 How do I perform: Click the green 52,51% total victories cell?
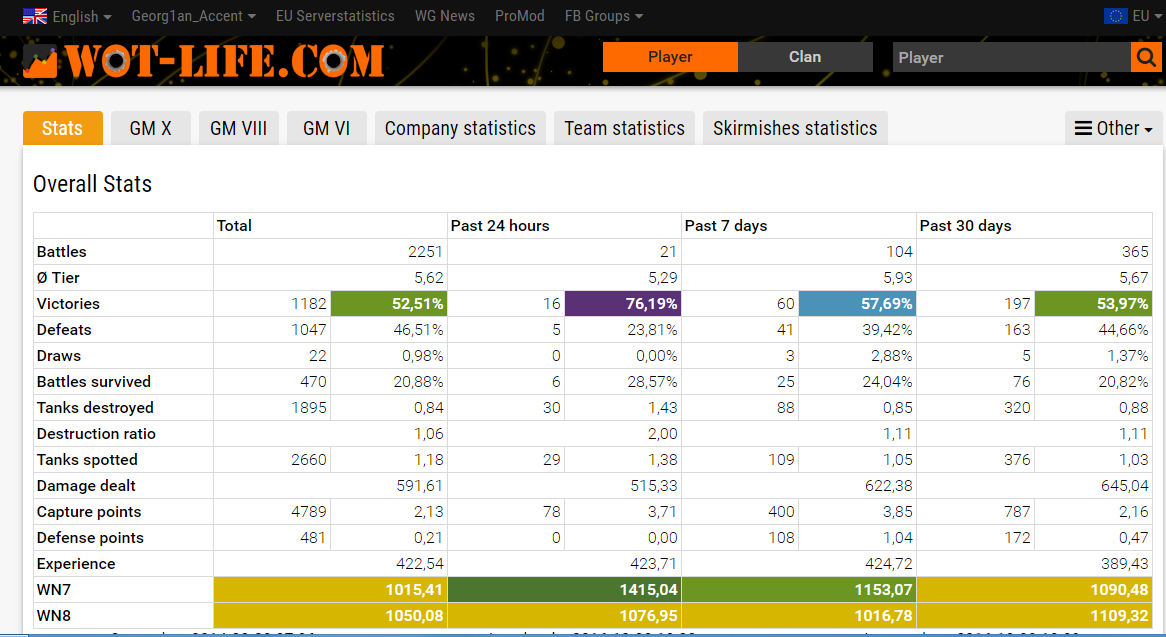pos(389,304)
